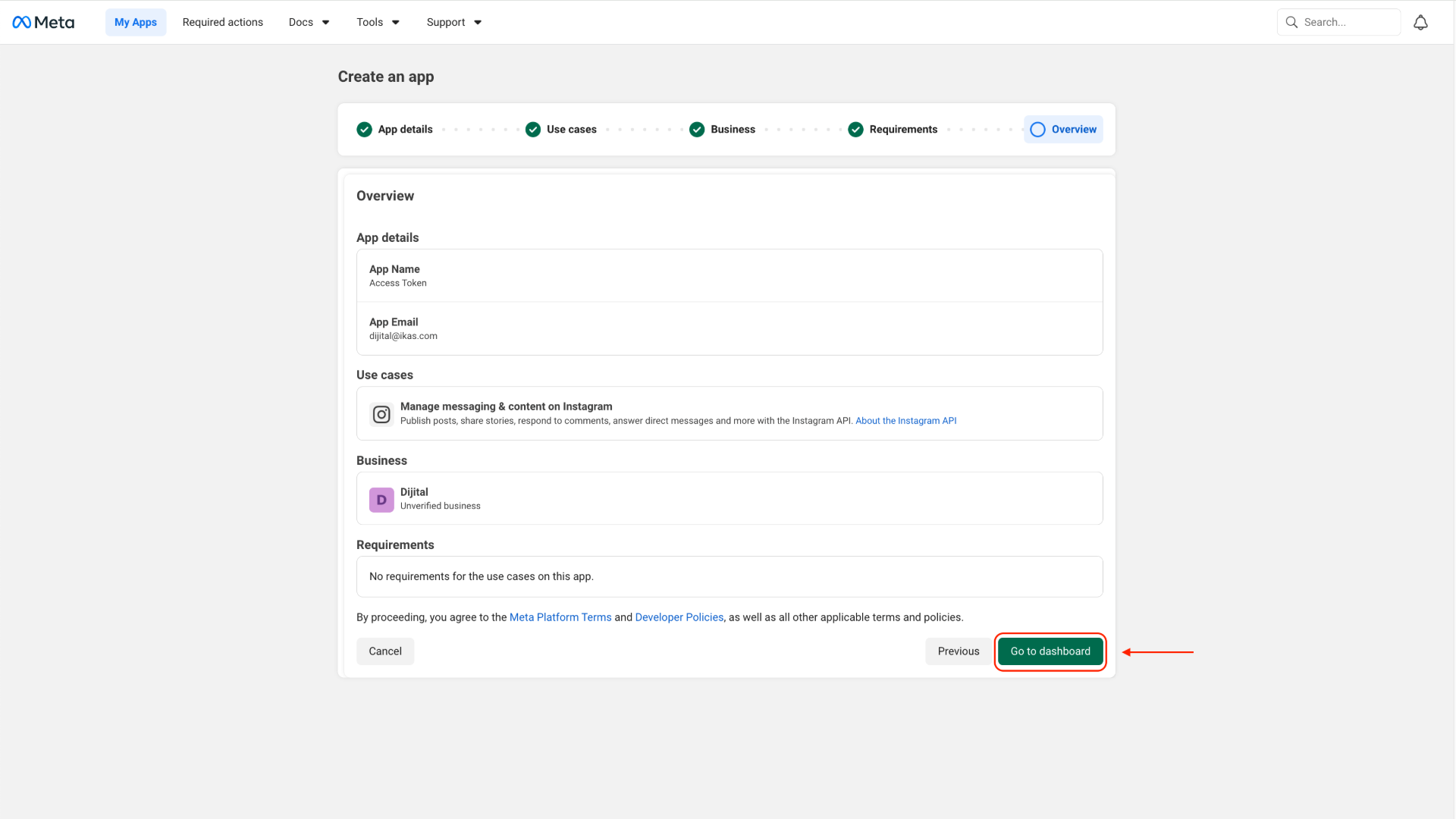Screen dimensions: 1456x819
Task: Click the App Name value Access Token
Action: click(x=398, y=283)
